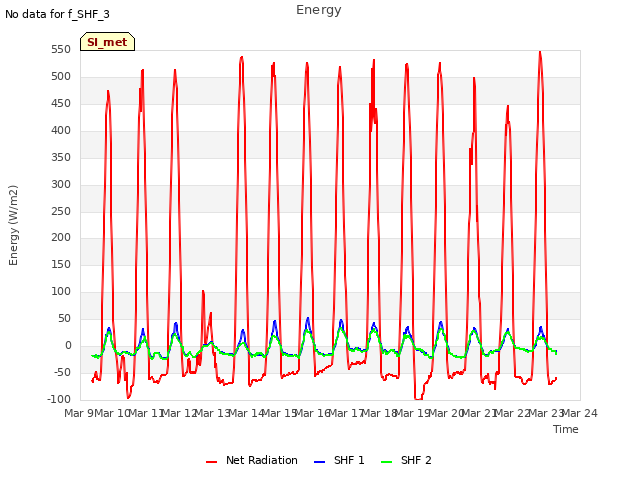Click the -50 y-axis tick label

pos(62,372)
